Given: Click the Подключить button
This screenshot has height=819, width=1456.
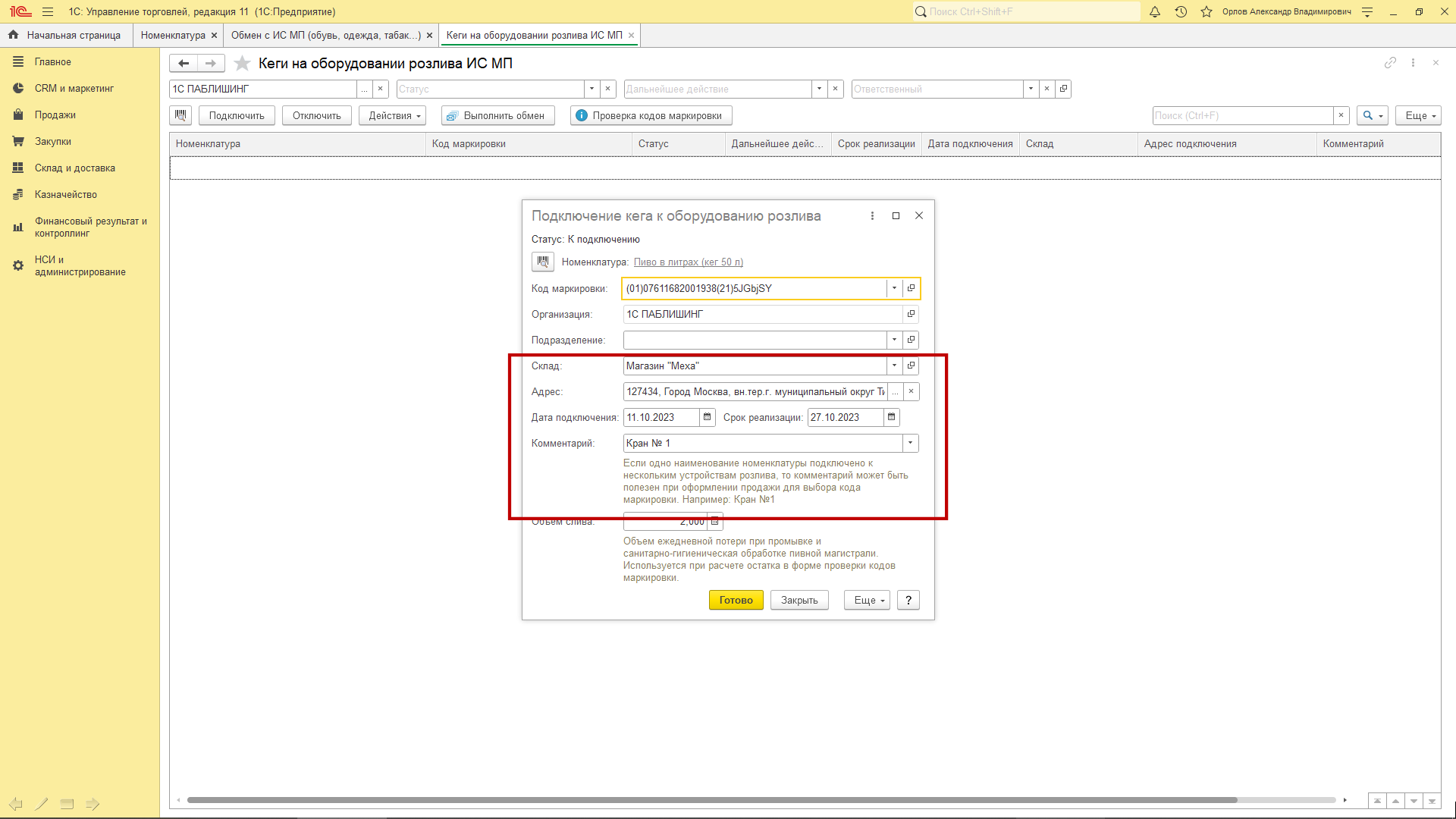Looking at the screenshot, I should 237,115.
